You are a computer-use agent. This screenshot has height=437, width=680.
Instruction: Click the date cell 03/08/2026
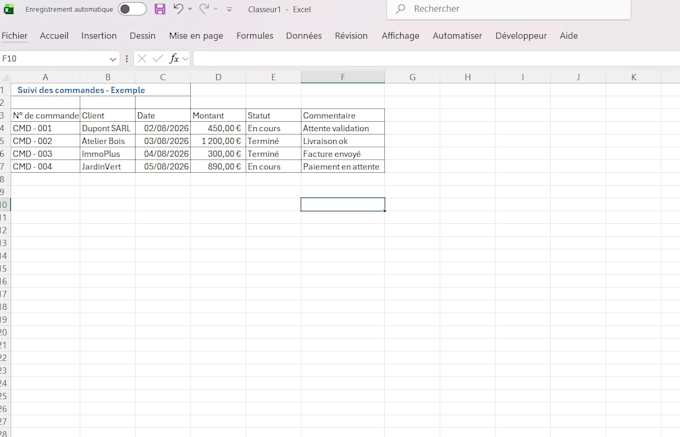pos(163,141)
